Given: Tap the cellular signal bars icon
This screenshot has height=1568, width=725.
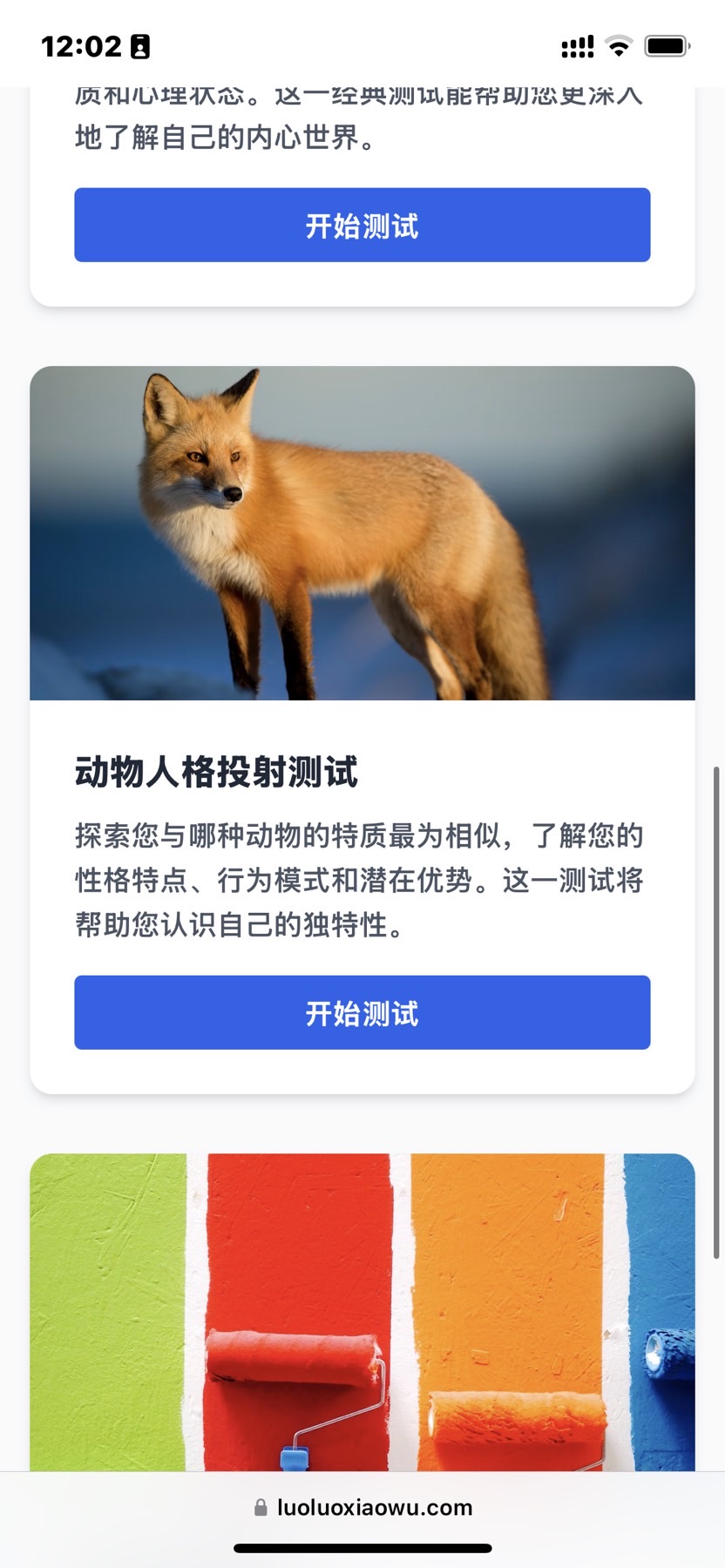Looking at the screenshot, I should [x=577, y=46].
